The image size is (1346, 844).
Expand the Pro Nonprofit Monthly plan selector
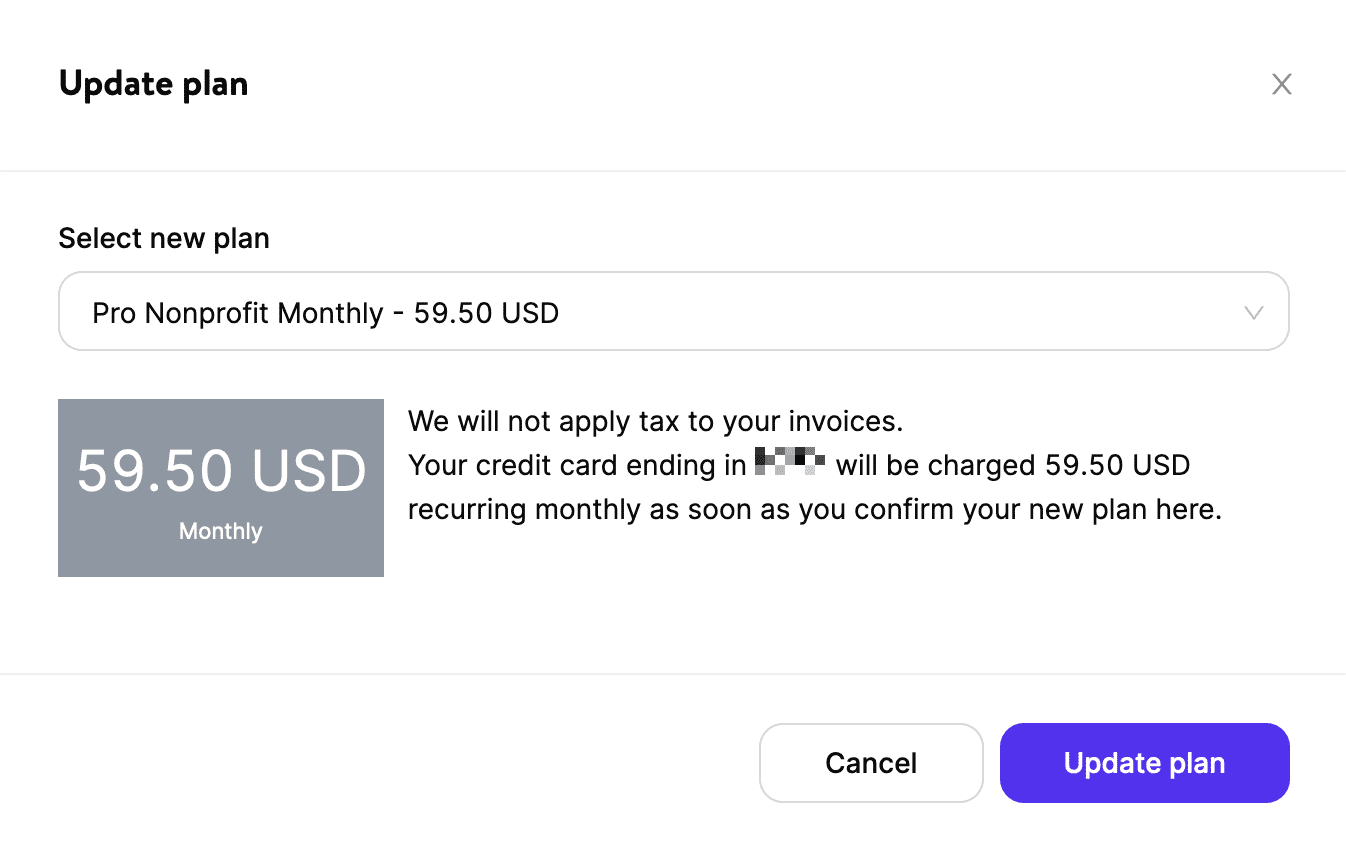point(673,311)
